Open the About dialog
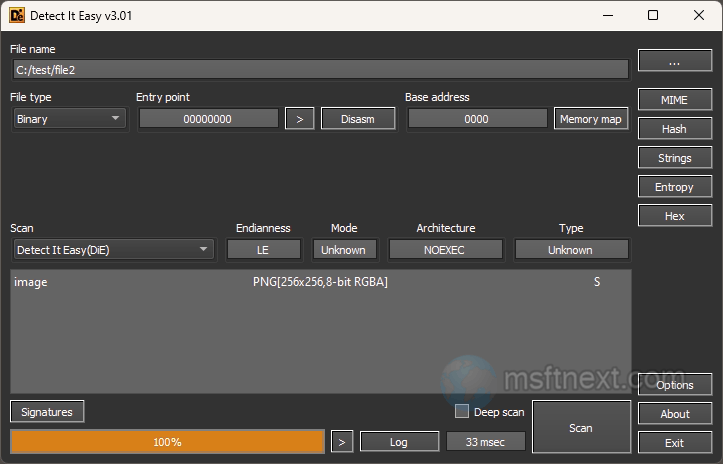This screenshot has width=723, height=464. [675, 414]
